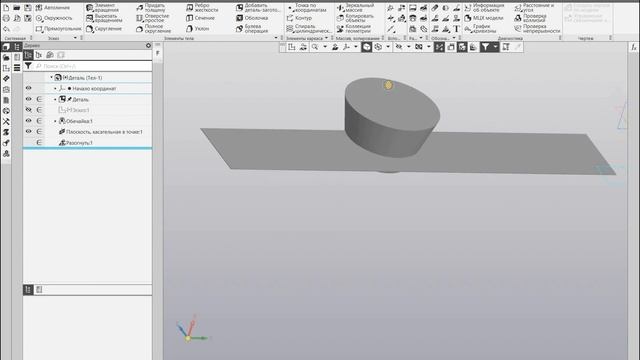The height and width of the screenshot is (360, 640).
Task: Hide Плоскость касательная в точке:1
Action: [28, 131]
